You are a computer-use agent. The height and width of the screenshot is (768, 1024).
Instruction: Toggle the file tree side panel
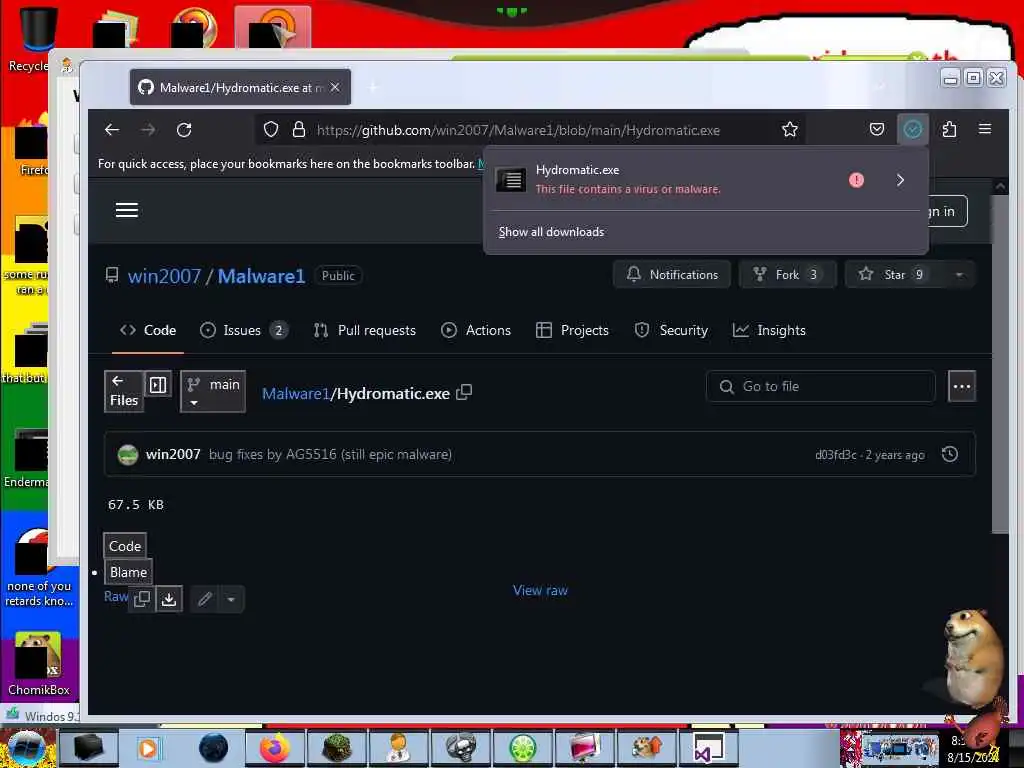pyautogui.click(x=158, y=385)
